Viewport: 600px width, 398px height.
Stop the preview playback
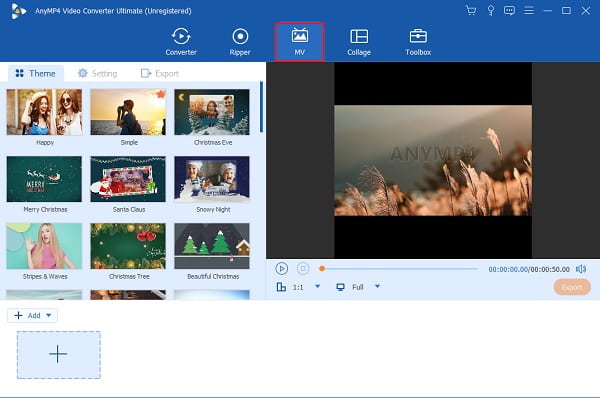303,269
